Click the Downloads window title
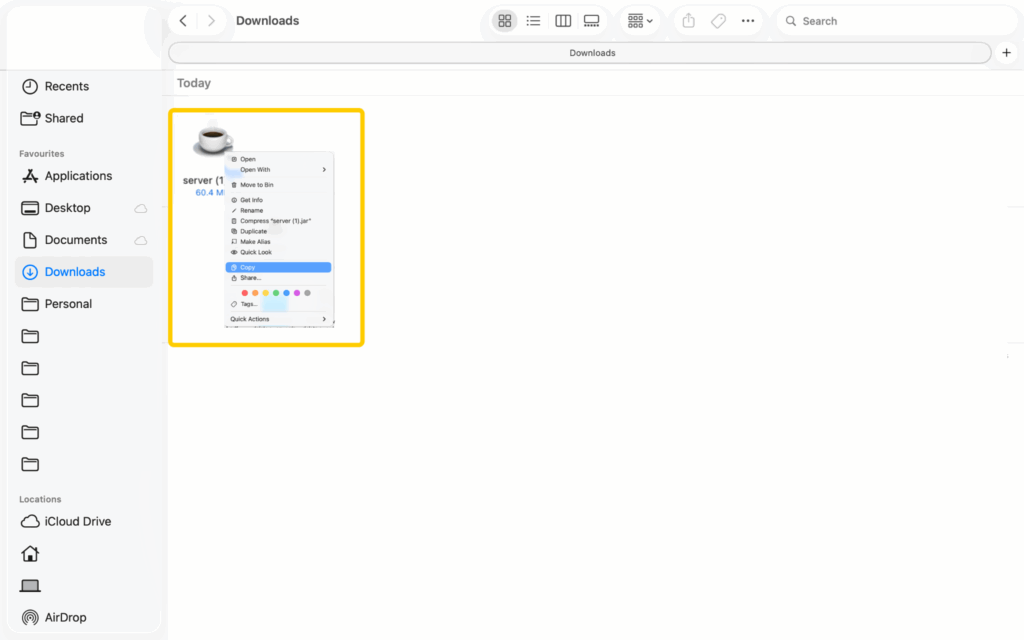This screenshot has height=640, width=1024. pos(267,21)
